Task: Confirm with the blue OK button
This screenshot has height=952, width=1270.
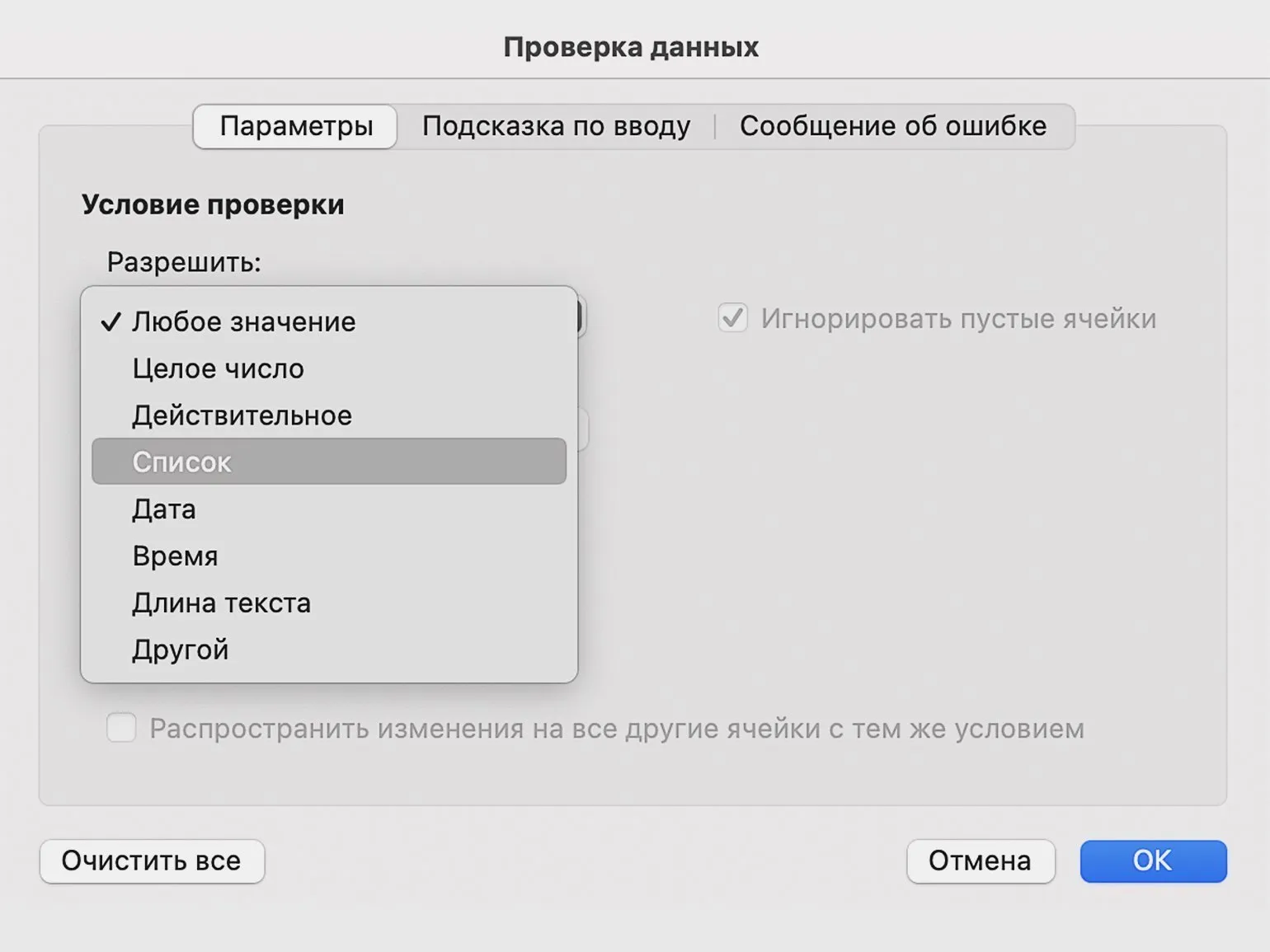Action: pos(1152,861)
